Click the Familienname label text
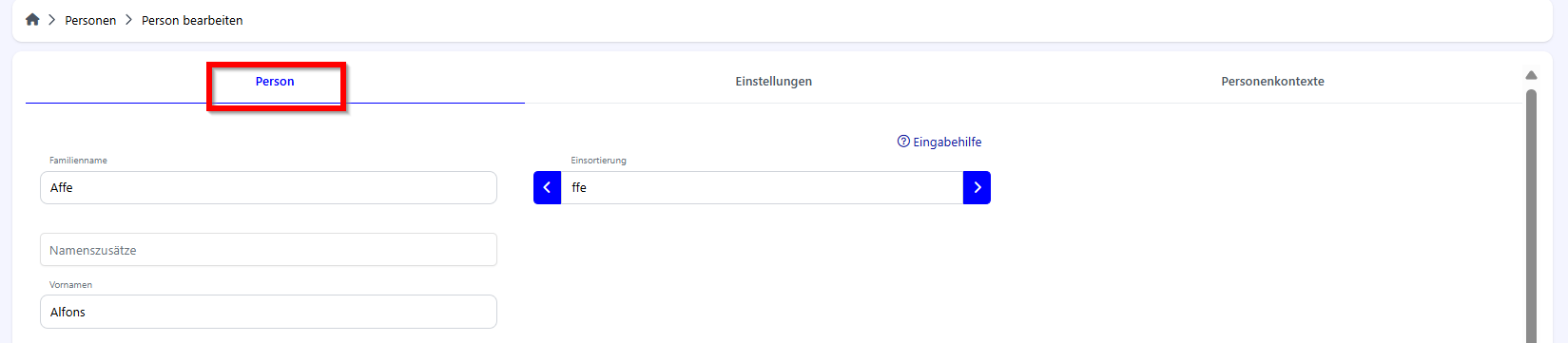Screen dimensions: 1568x343 pyautogui.click(x=78, y=161)
